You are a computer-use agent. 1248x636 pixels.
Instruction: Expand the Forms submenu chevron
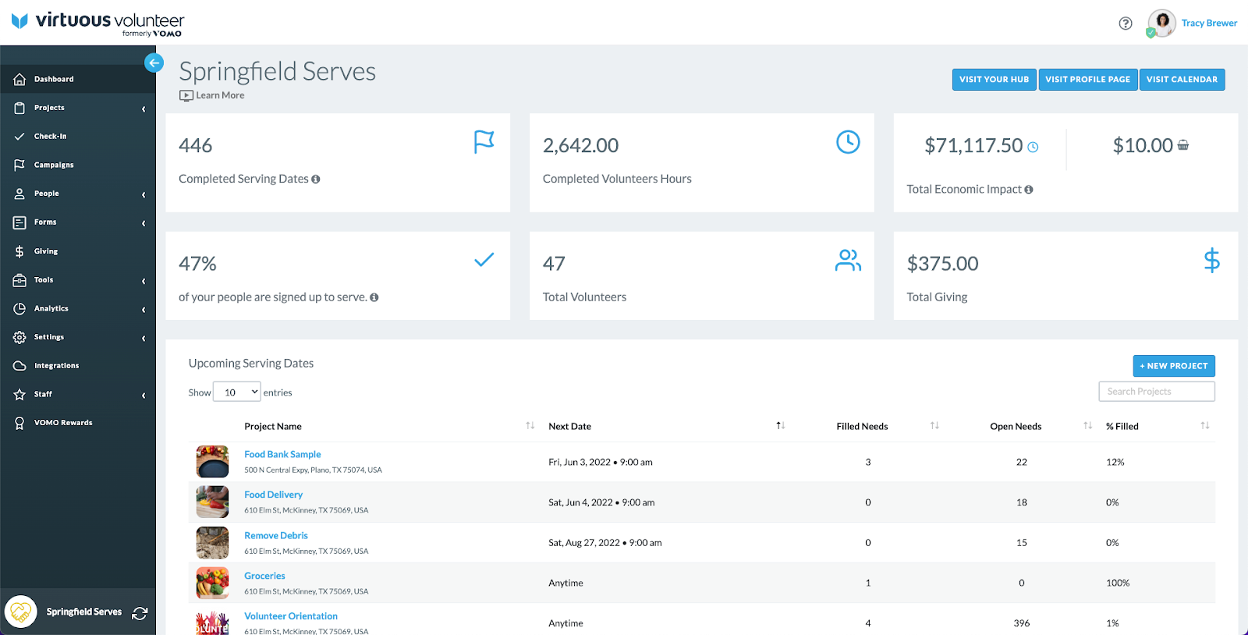[x=143, y=222]
